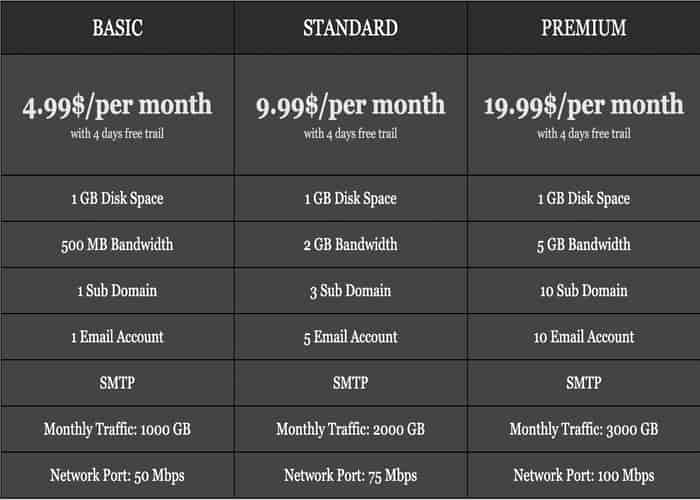
Task: Click the free trail note under 19.99$
Action: click(x=584, y=133)
